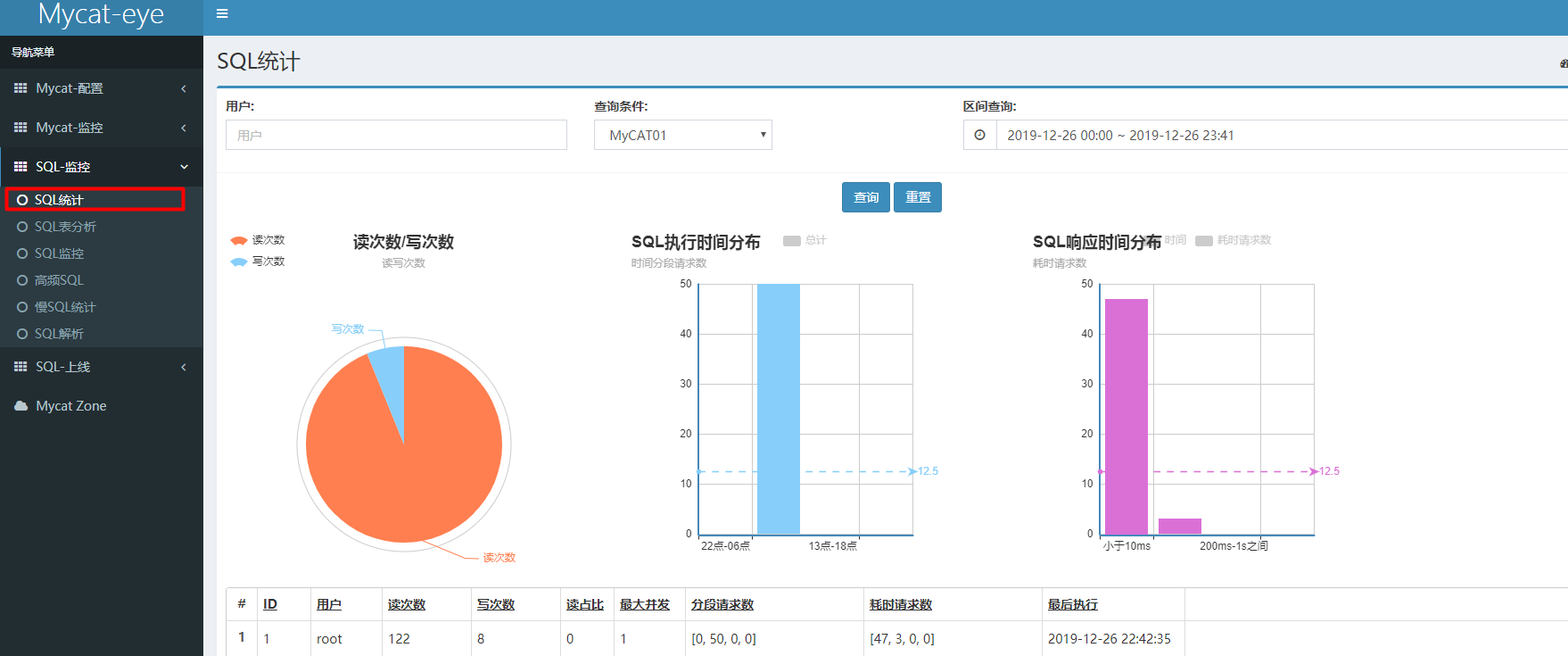
Task: Click the date range input field
Action: (1282, 135)
